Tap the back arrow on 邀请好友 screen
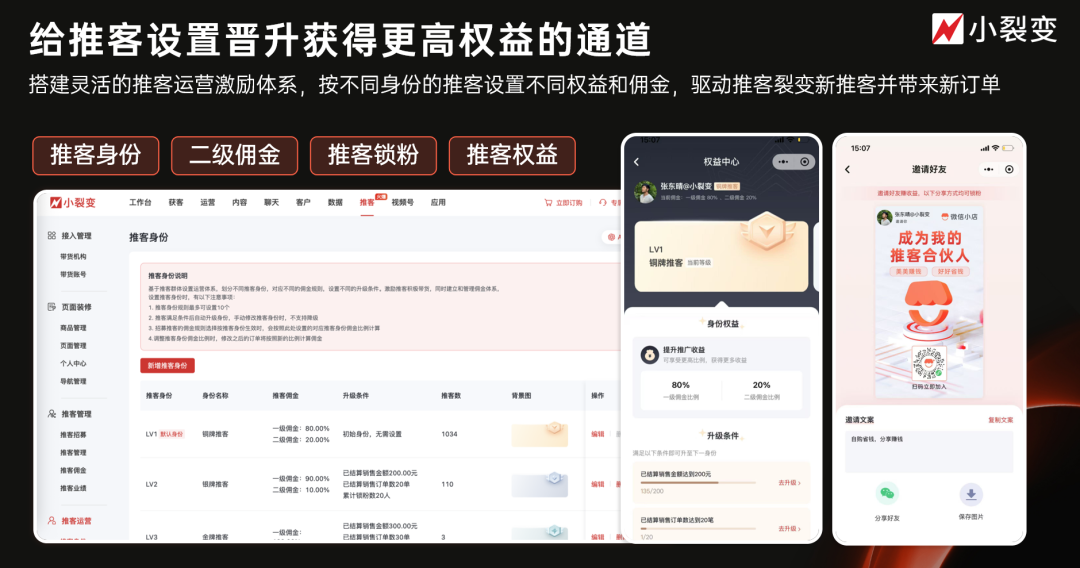 (847, 170)
